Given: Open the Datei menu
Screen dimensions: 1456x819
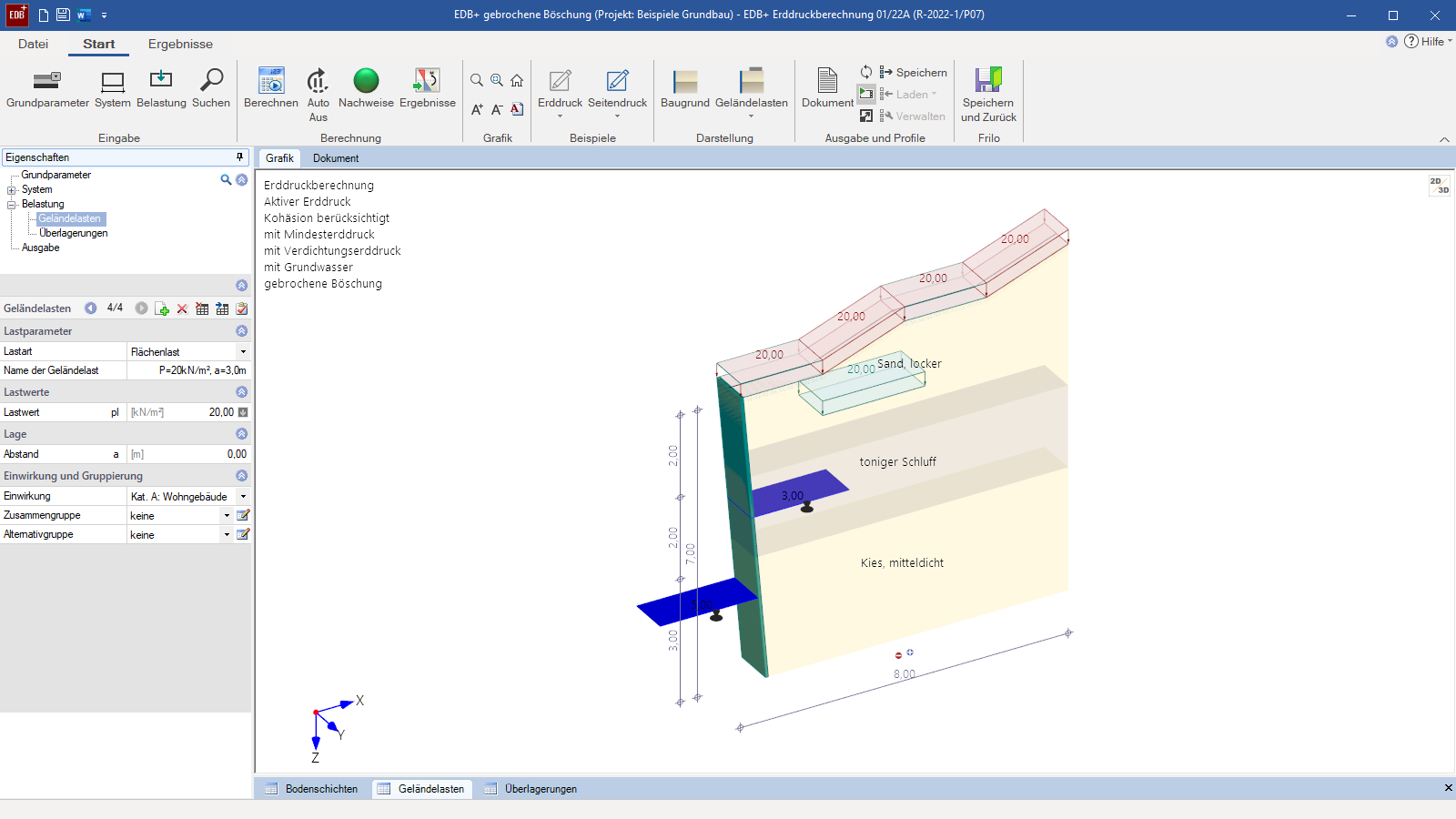Looking at the screenshot, I should click(33, 44).
